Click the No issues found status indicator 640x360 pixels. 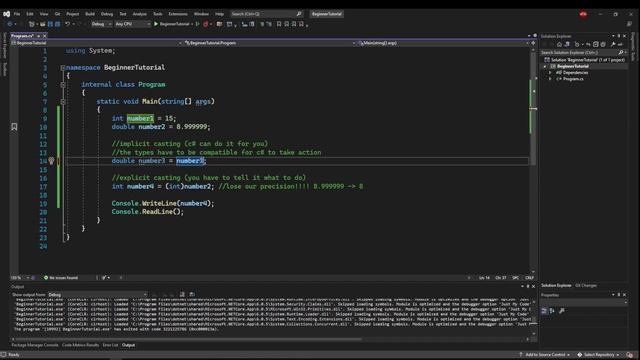[60, 278]
